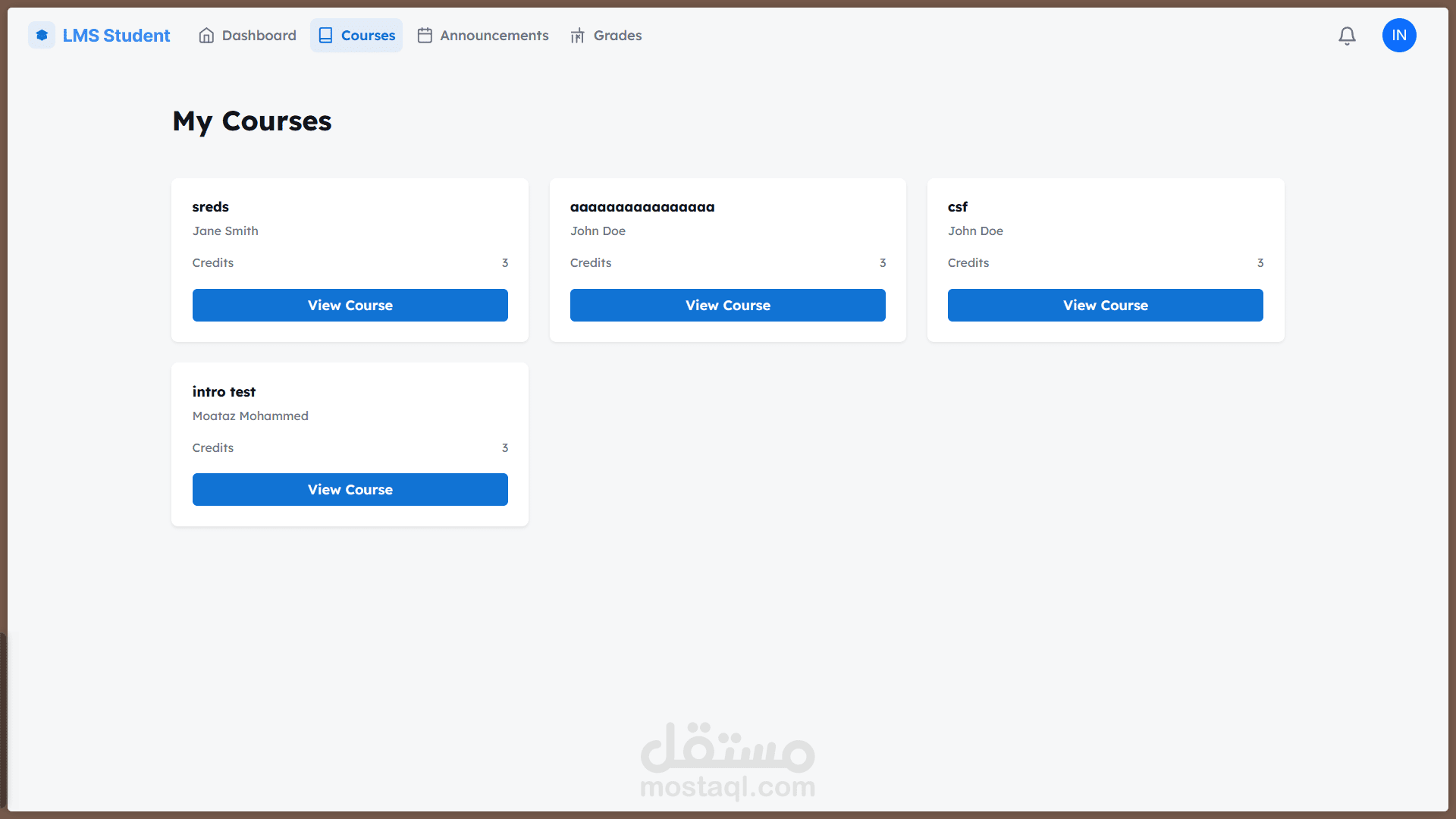Viewport: 1456px width, 819px height.
Task: Click the intro test course title
Action: (224, 392)
